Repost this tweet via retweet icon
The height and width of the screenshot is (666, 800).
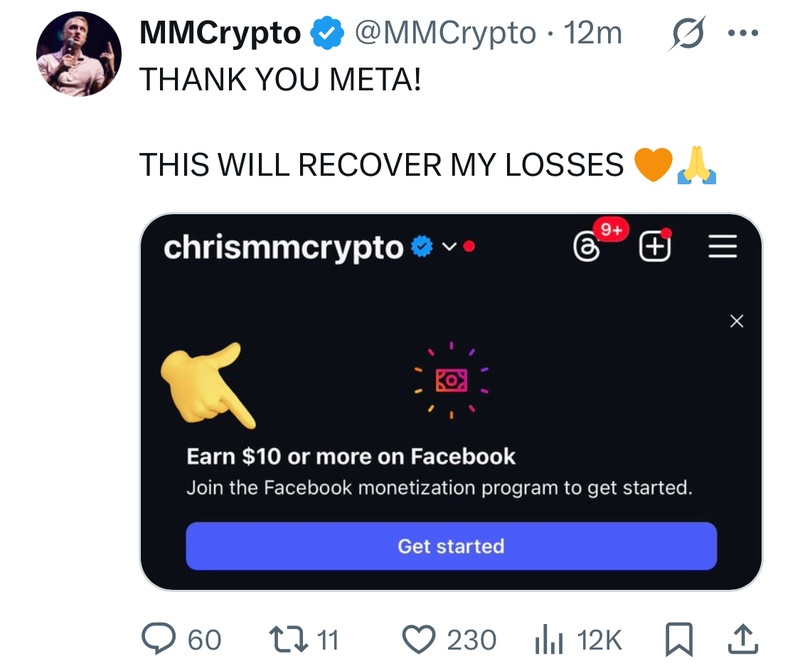288,639
